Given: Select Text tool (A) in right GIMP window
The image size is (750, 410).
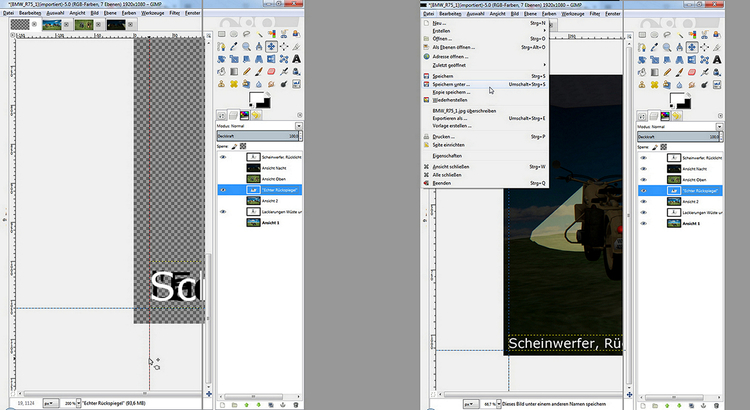Looking at the screenshot, I should click(x=717, y=60).
